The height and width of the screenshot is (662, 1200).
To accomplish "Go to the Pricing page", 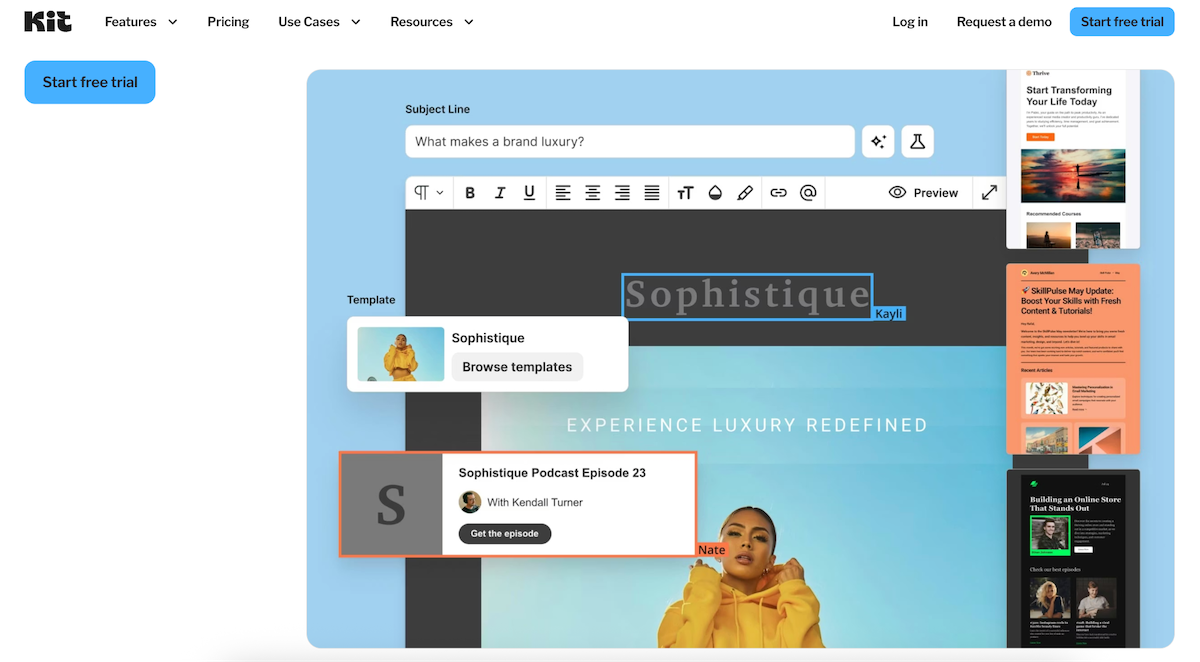I will pos(228,22).
